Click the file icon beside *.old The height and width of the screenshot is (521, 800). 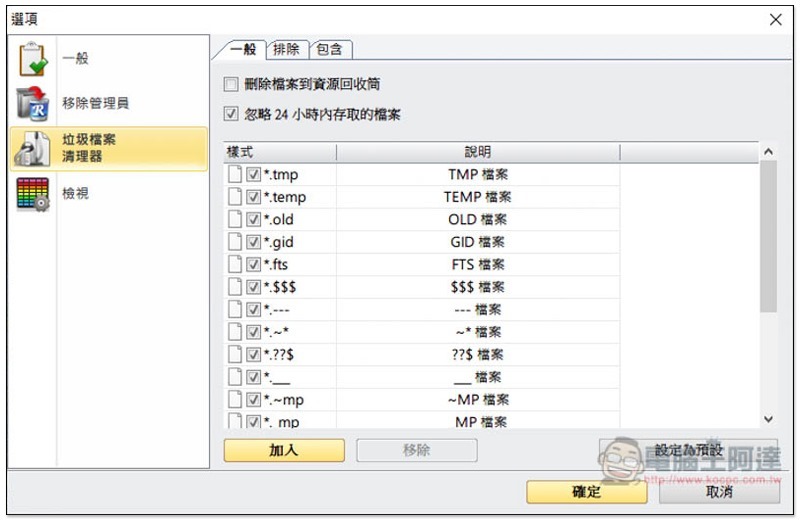point(235,219)
